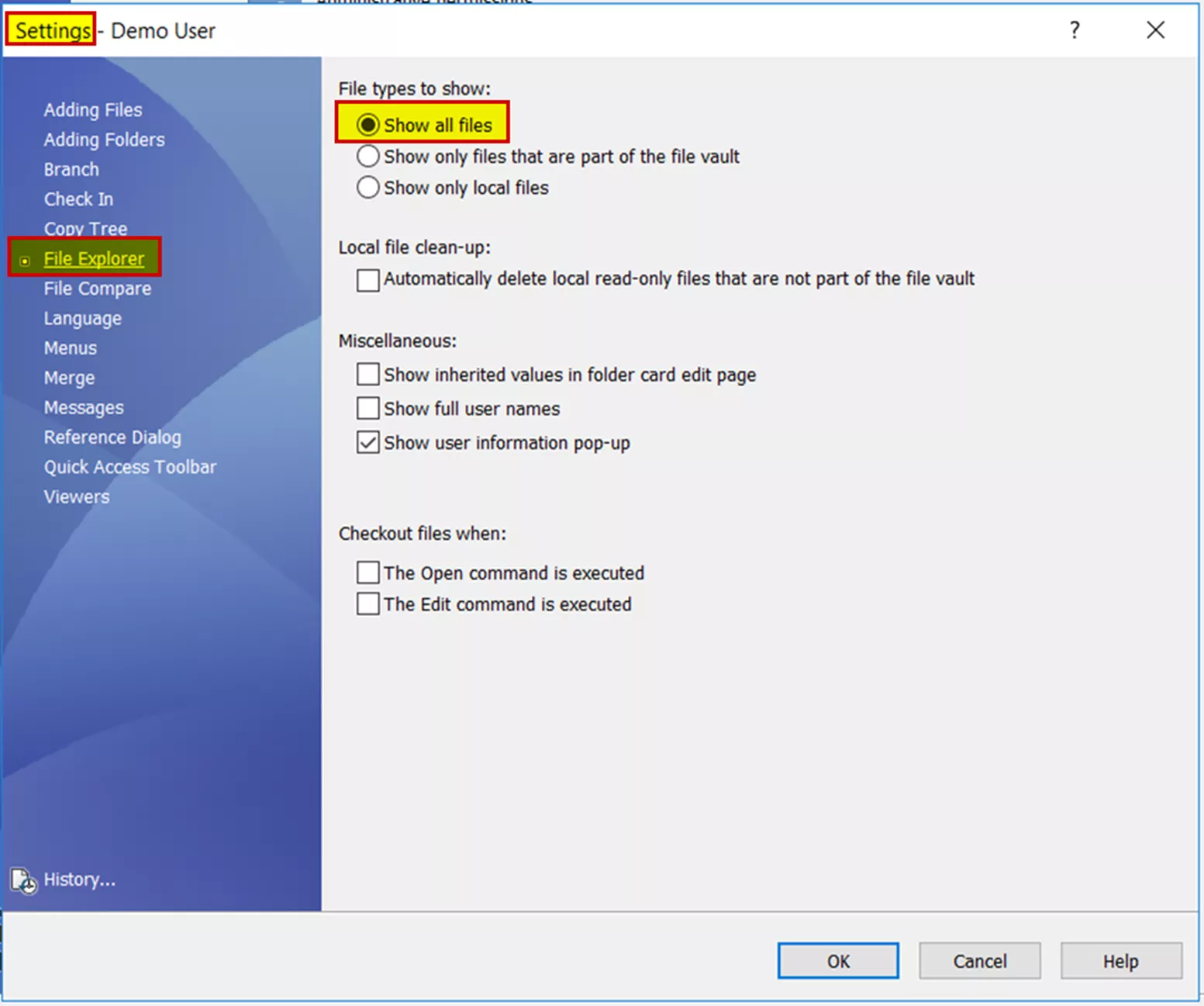
Task: Check 'The Open command is executed' box
Action: [368, 573]
